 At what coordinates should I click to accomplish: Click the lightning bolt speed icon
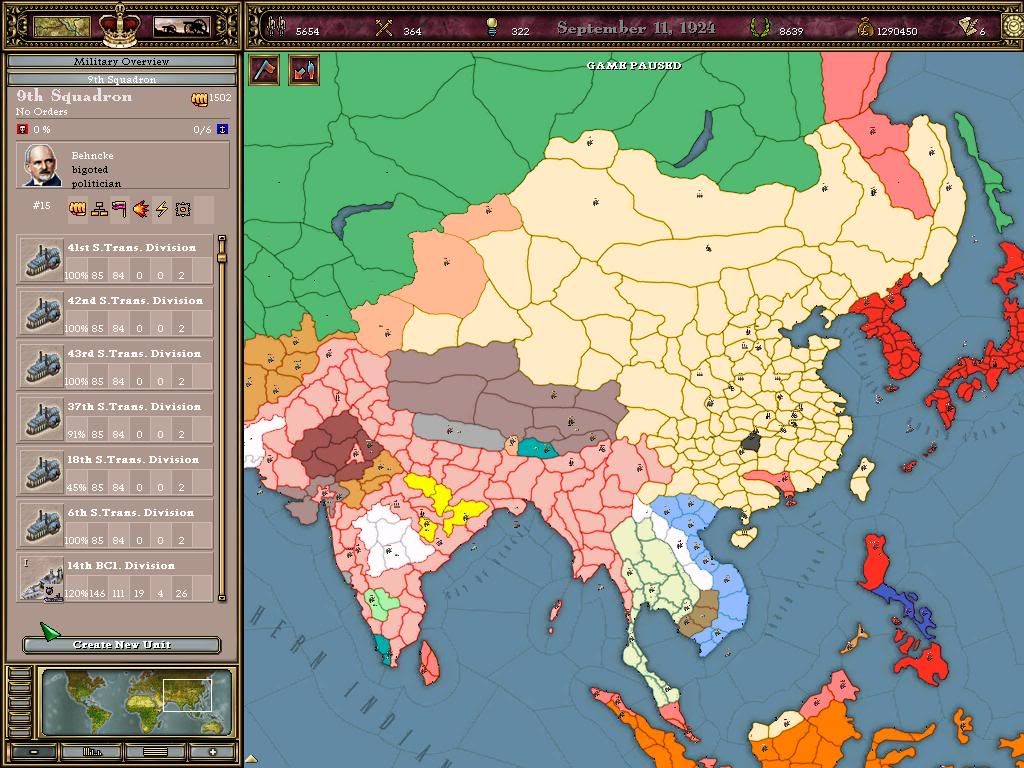[161, 209]
